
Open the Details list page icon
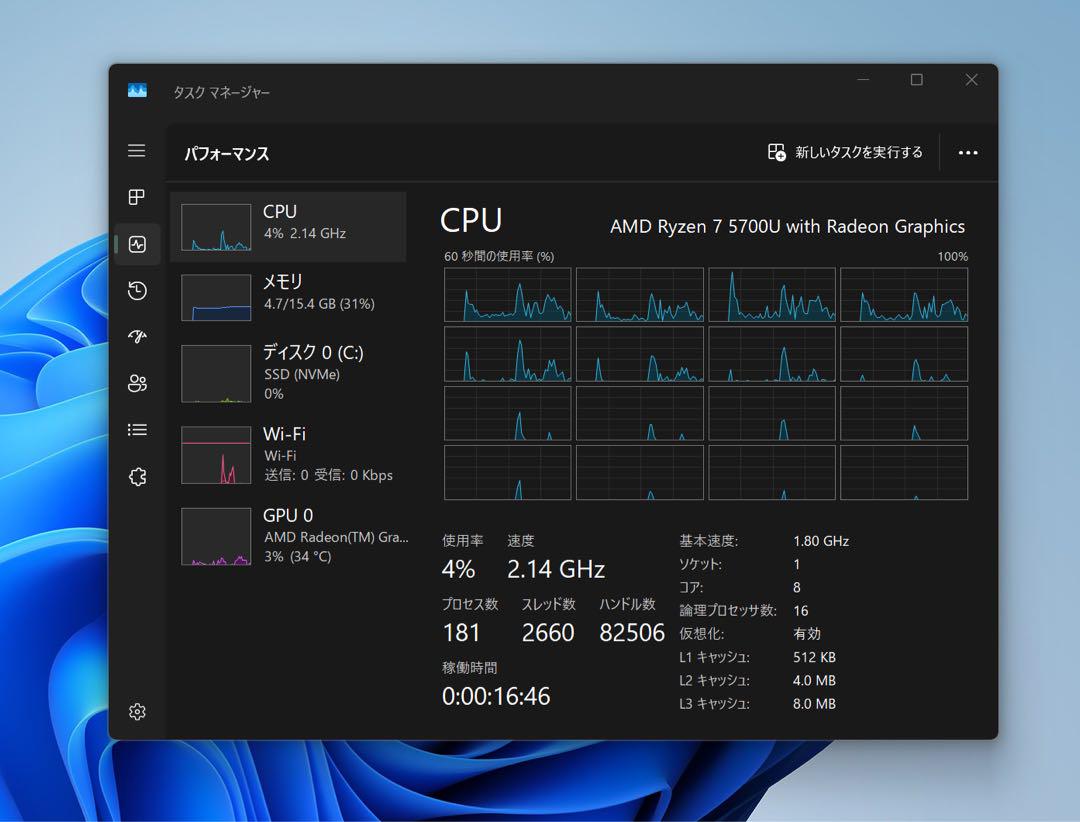(137, 430)
